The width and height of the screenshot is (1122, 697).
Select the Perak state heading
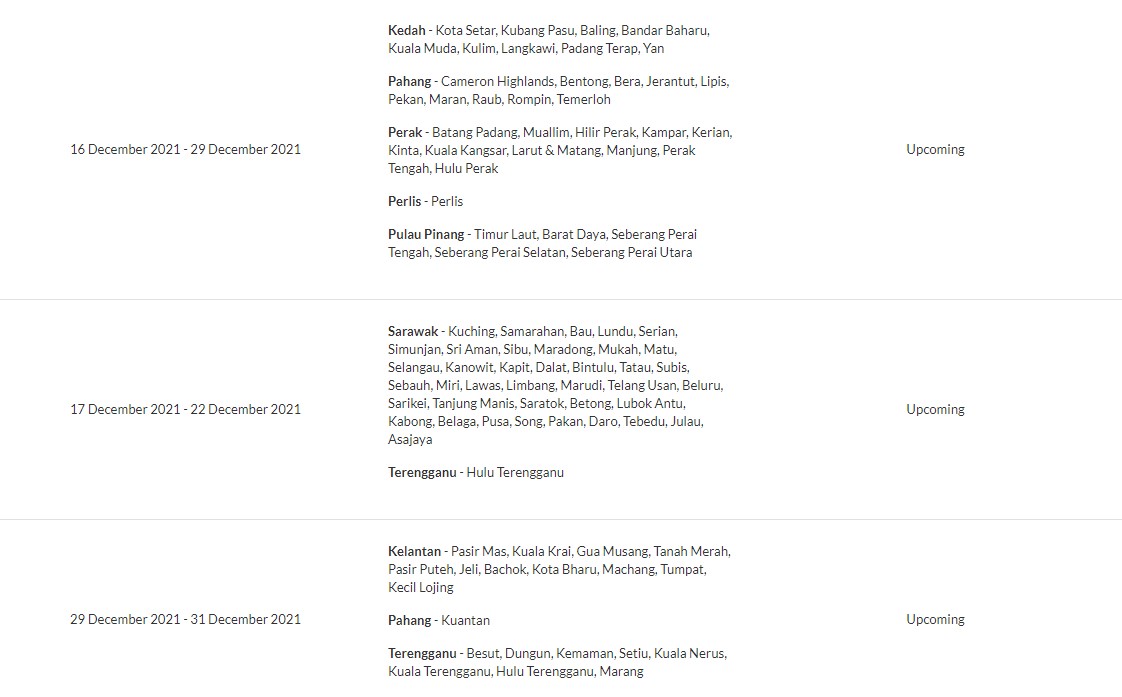pyautogui.click(x=405, y=132)
